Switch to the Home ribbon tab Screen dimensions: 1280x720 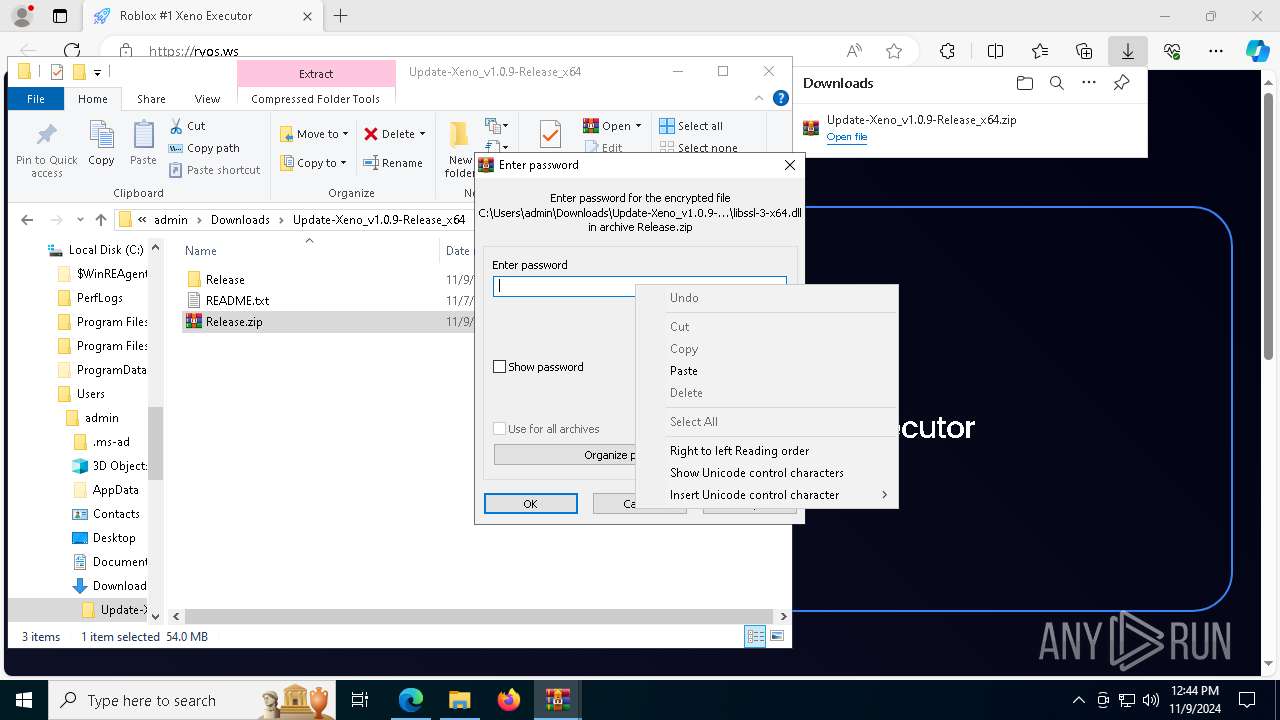[92, 99]
